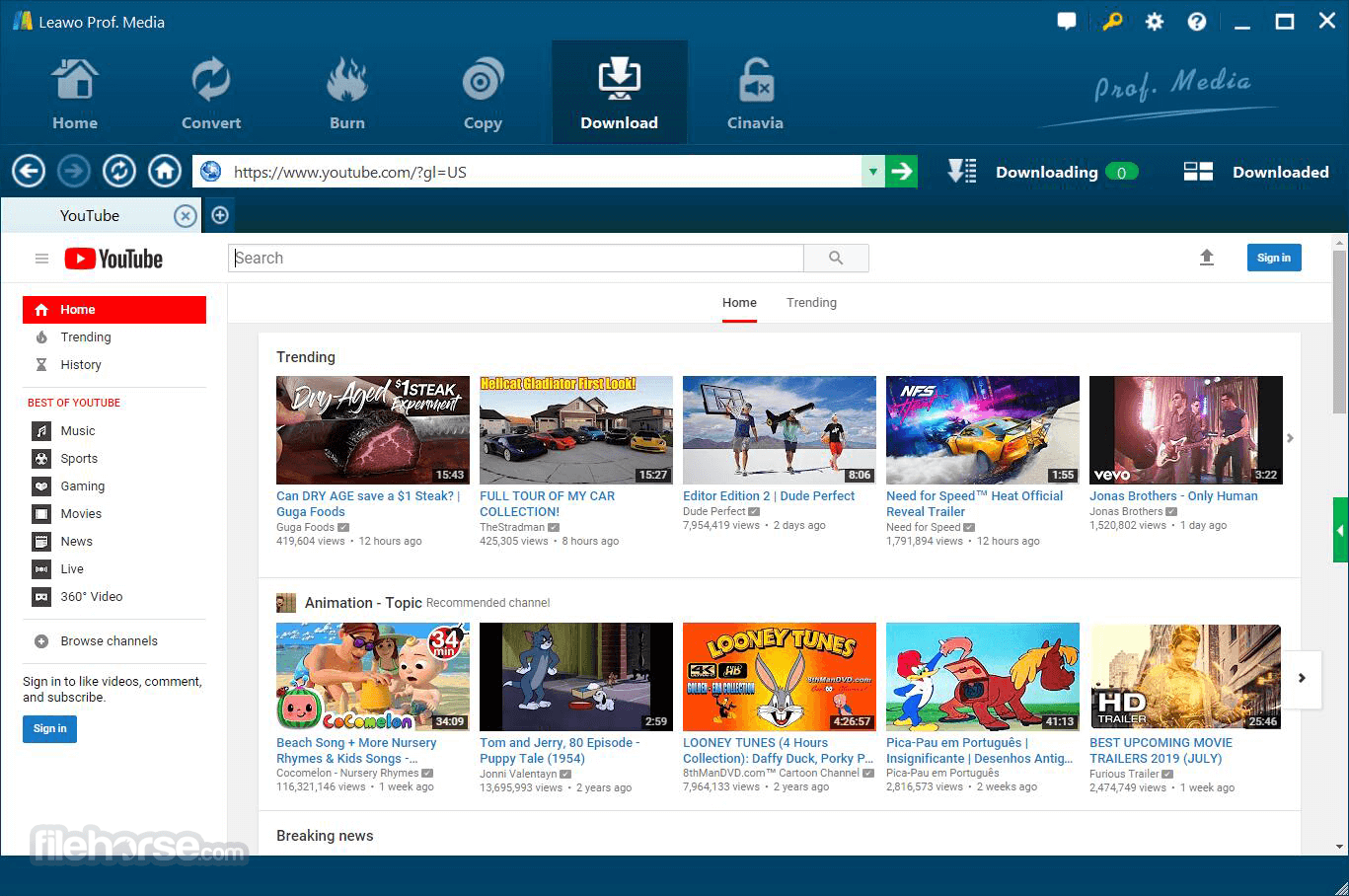Click Sign in button in sidebar
Image resolution: width=1349 pixels, height=896 pixels.
coord(49,729)
